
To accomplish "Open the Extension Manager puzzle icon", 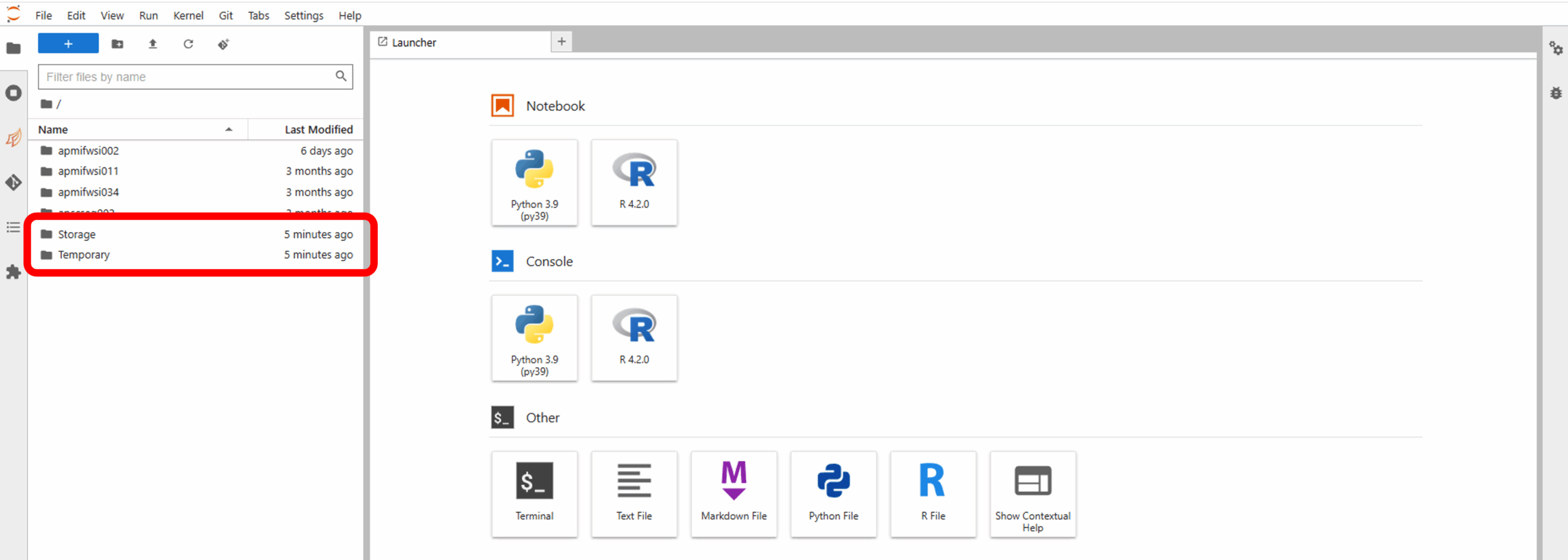I will pos(13,273).
